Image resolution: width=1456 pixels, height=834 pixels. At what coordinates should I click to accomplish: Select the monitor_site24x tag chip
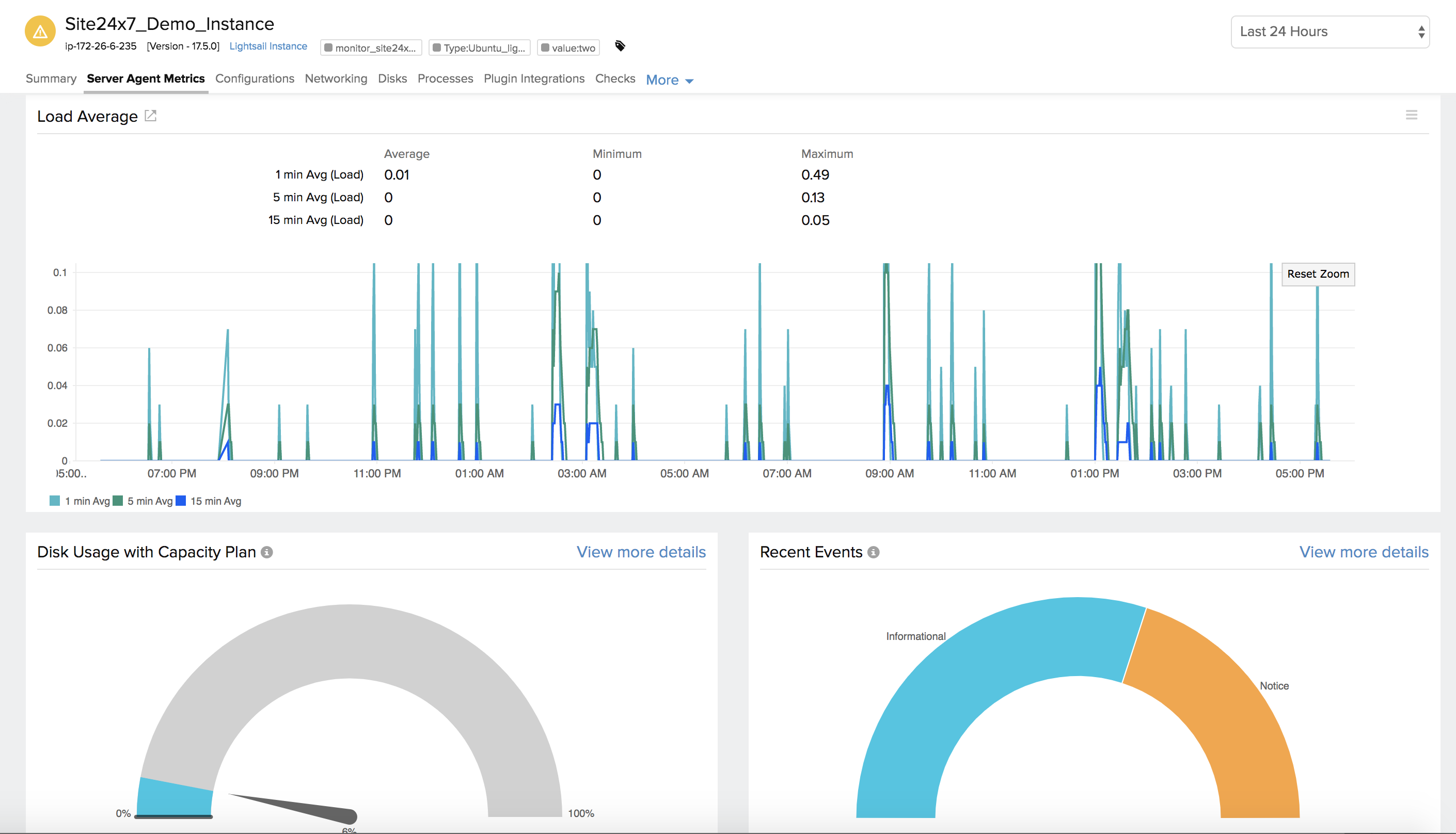371,47
